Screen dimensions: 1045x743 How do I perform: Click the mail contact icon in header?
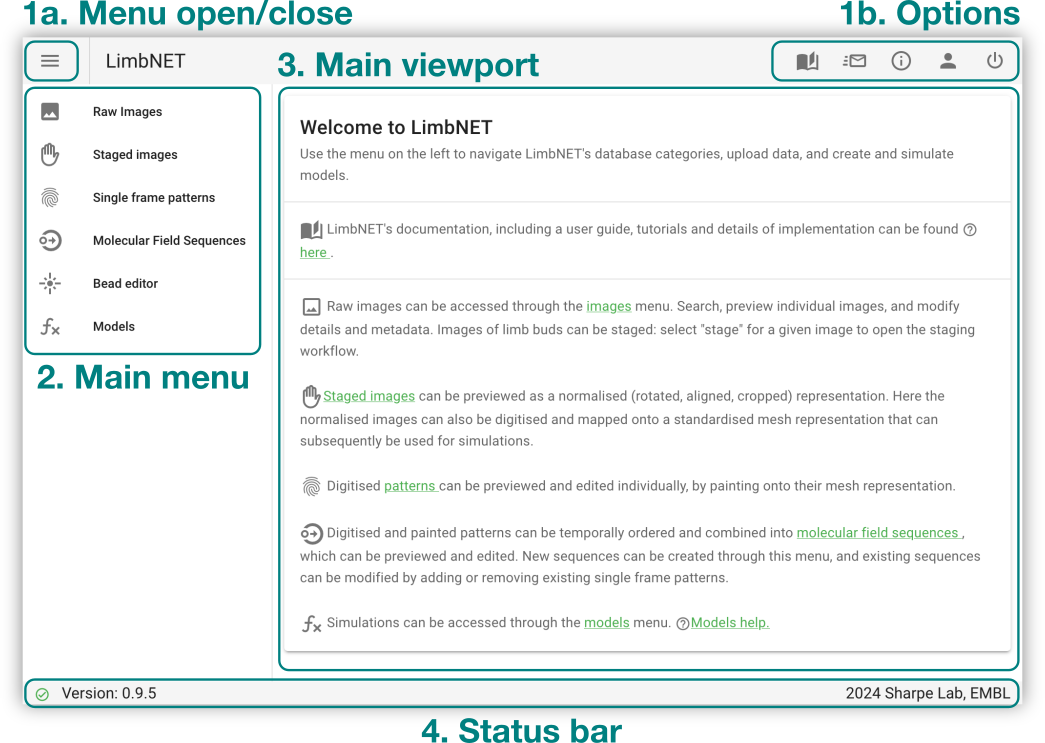[x=854, y=61]
